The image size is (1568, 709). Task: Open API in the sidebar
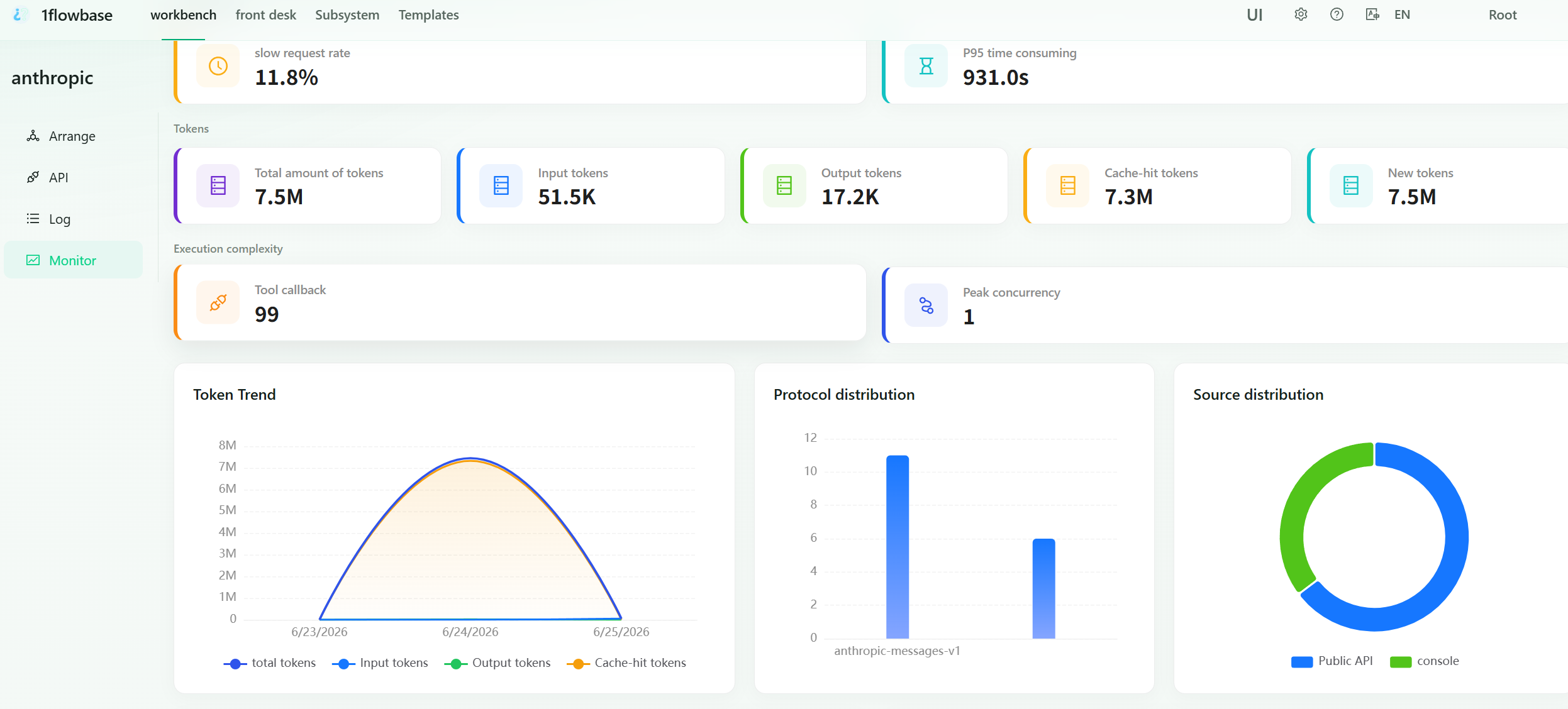pyautogui.click(x=73, y=178)
